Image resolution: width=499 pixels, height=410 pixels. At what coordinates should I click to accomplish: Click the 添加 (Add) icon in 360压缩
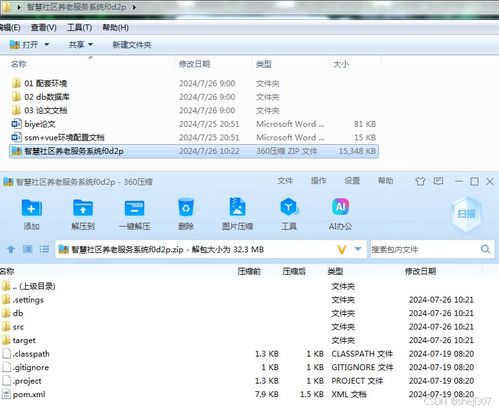(x=32, y=208)
